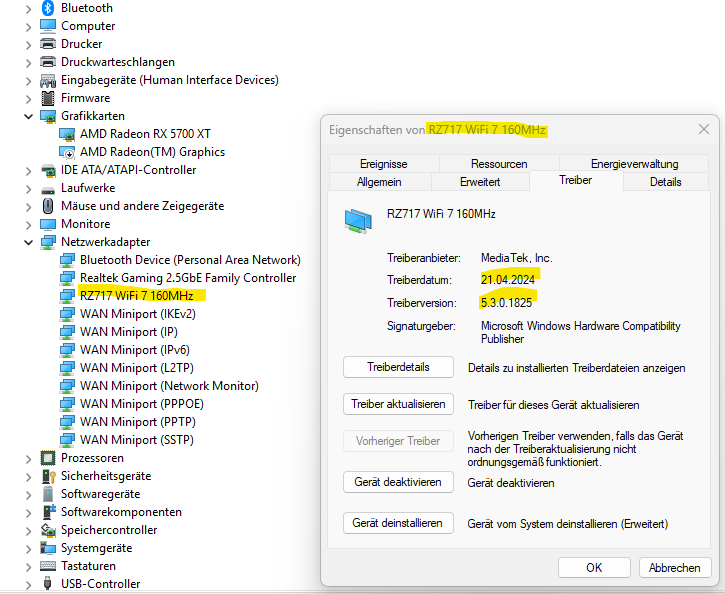Select the Treiber tab
Viewport: 725px width, 594px height.
(x=576, y=180)
